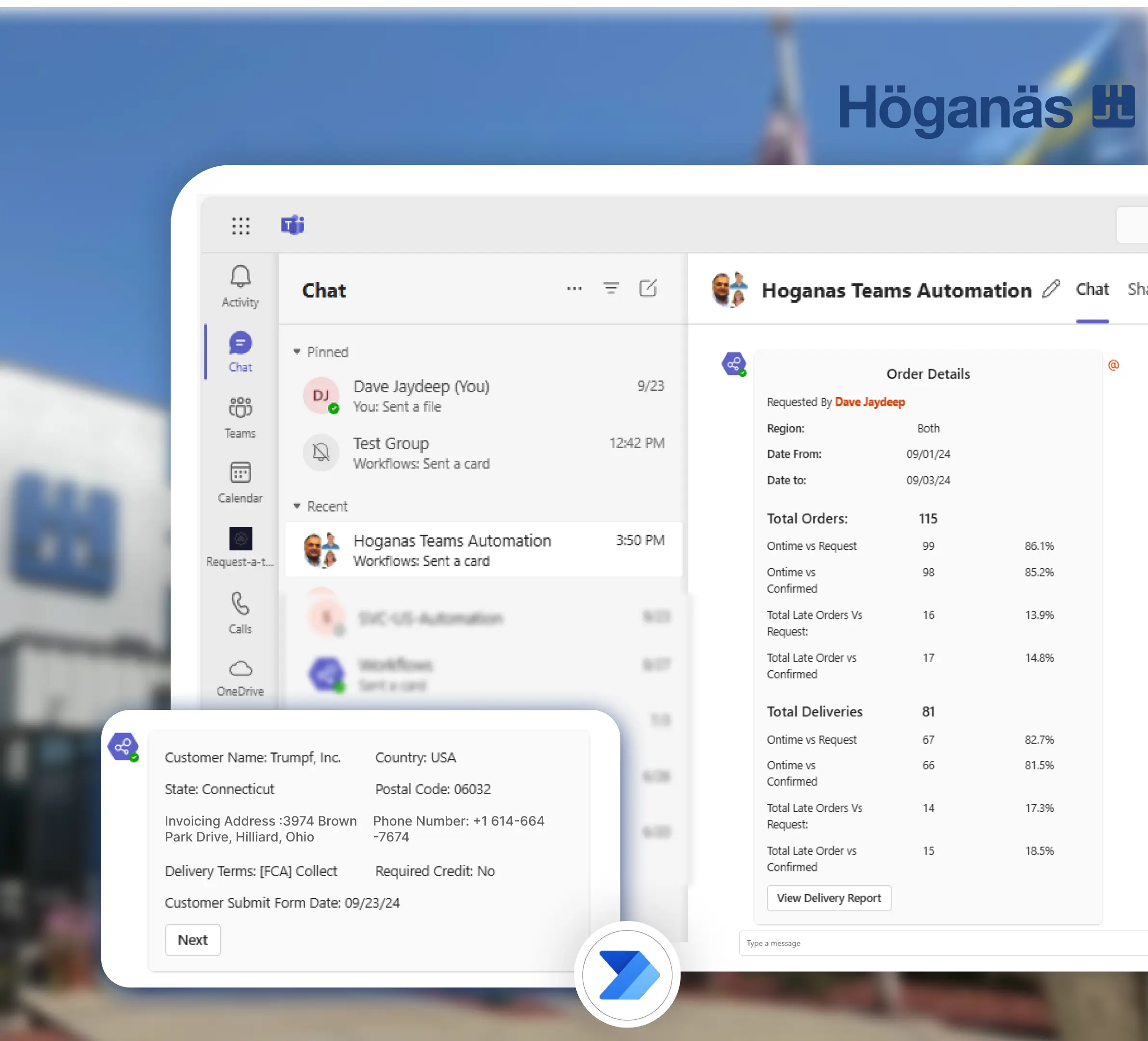
Task: Select Hoganas Teams Automation chat in Recent
Action: (x=484, y=549)
